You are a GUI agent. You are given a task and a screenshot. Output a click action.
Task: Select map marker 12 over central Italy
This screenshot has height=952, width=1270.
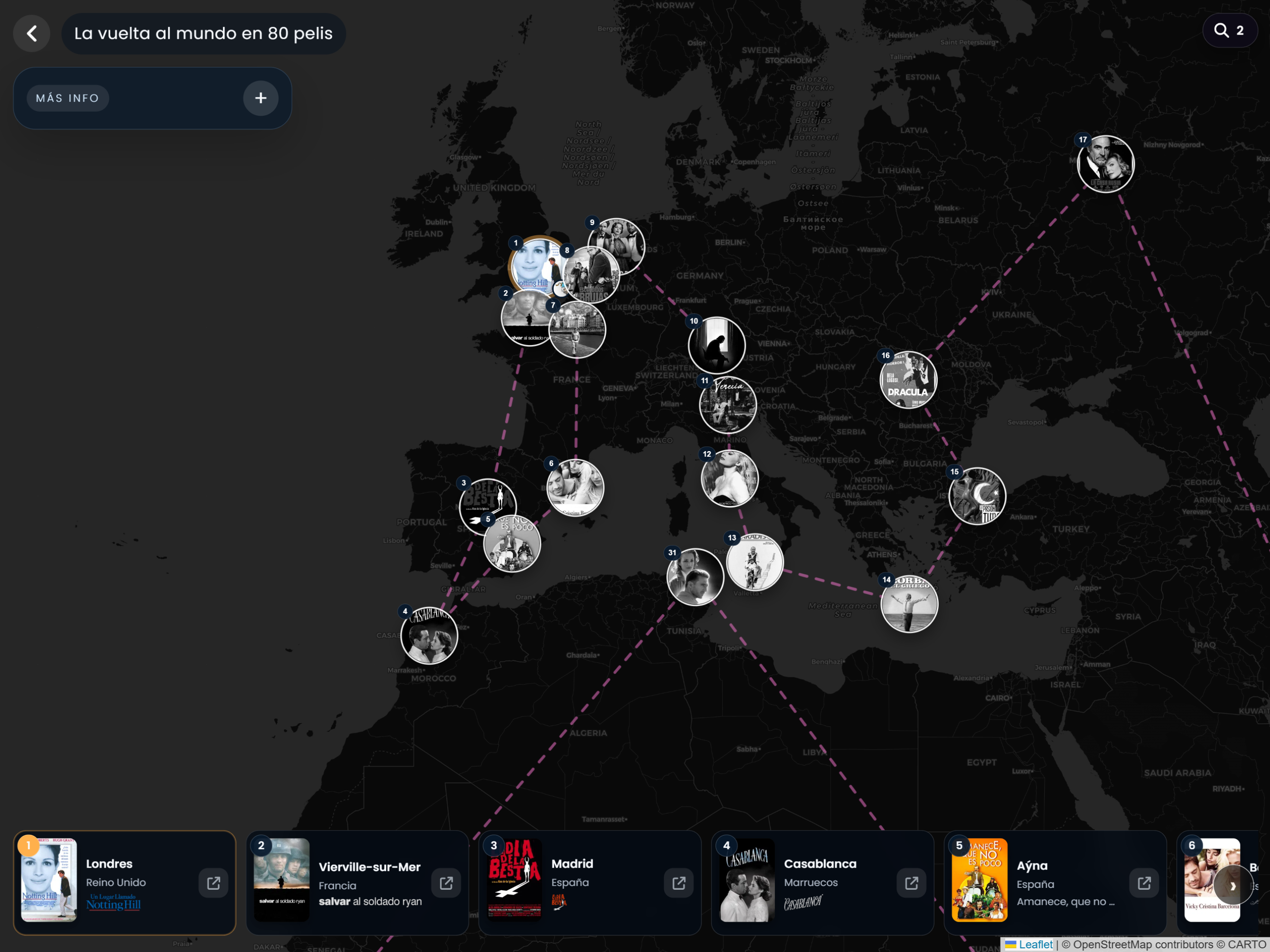(730, 479)
